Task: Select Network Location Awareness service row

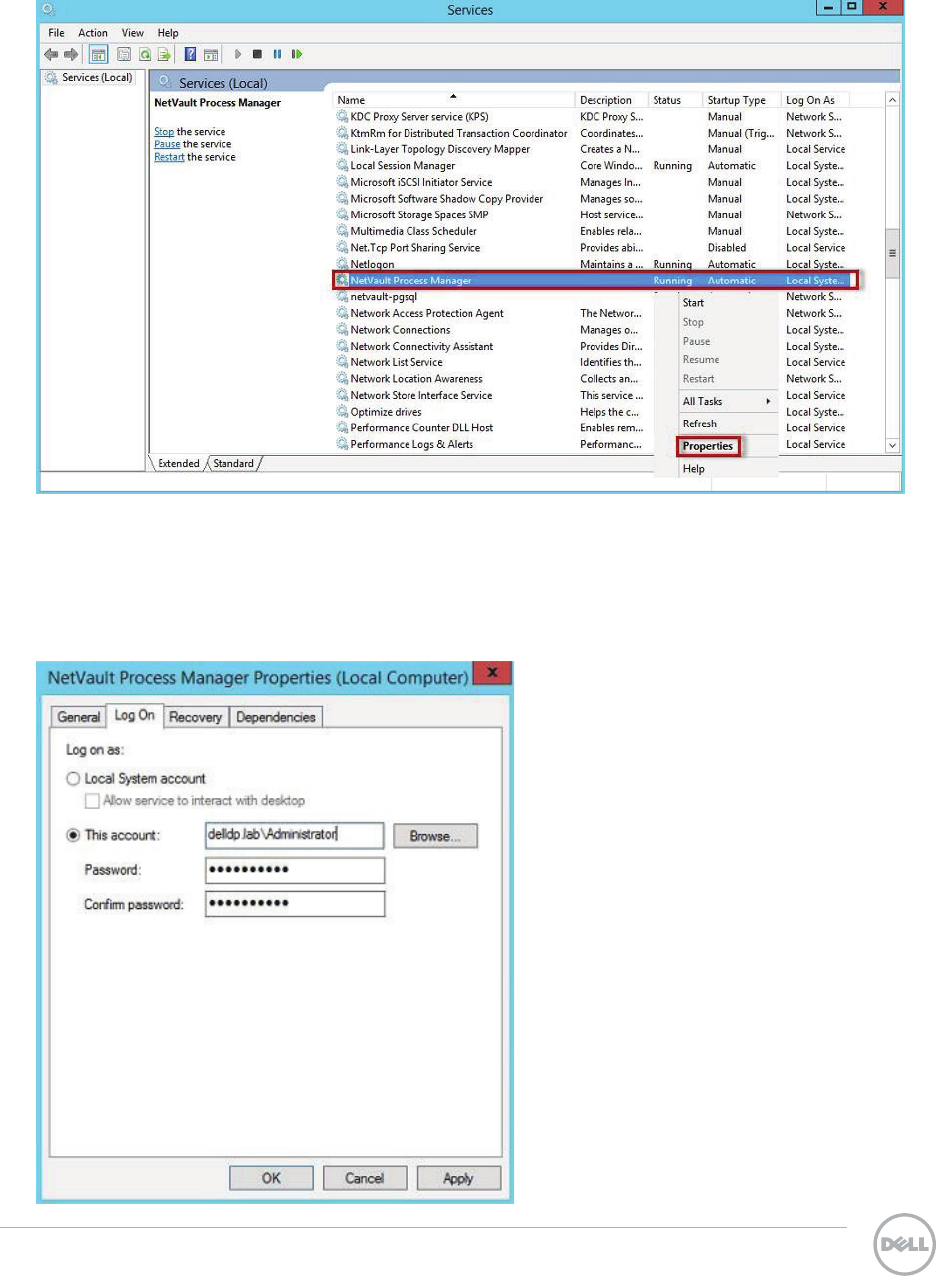Action: pos(594,379)
